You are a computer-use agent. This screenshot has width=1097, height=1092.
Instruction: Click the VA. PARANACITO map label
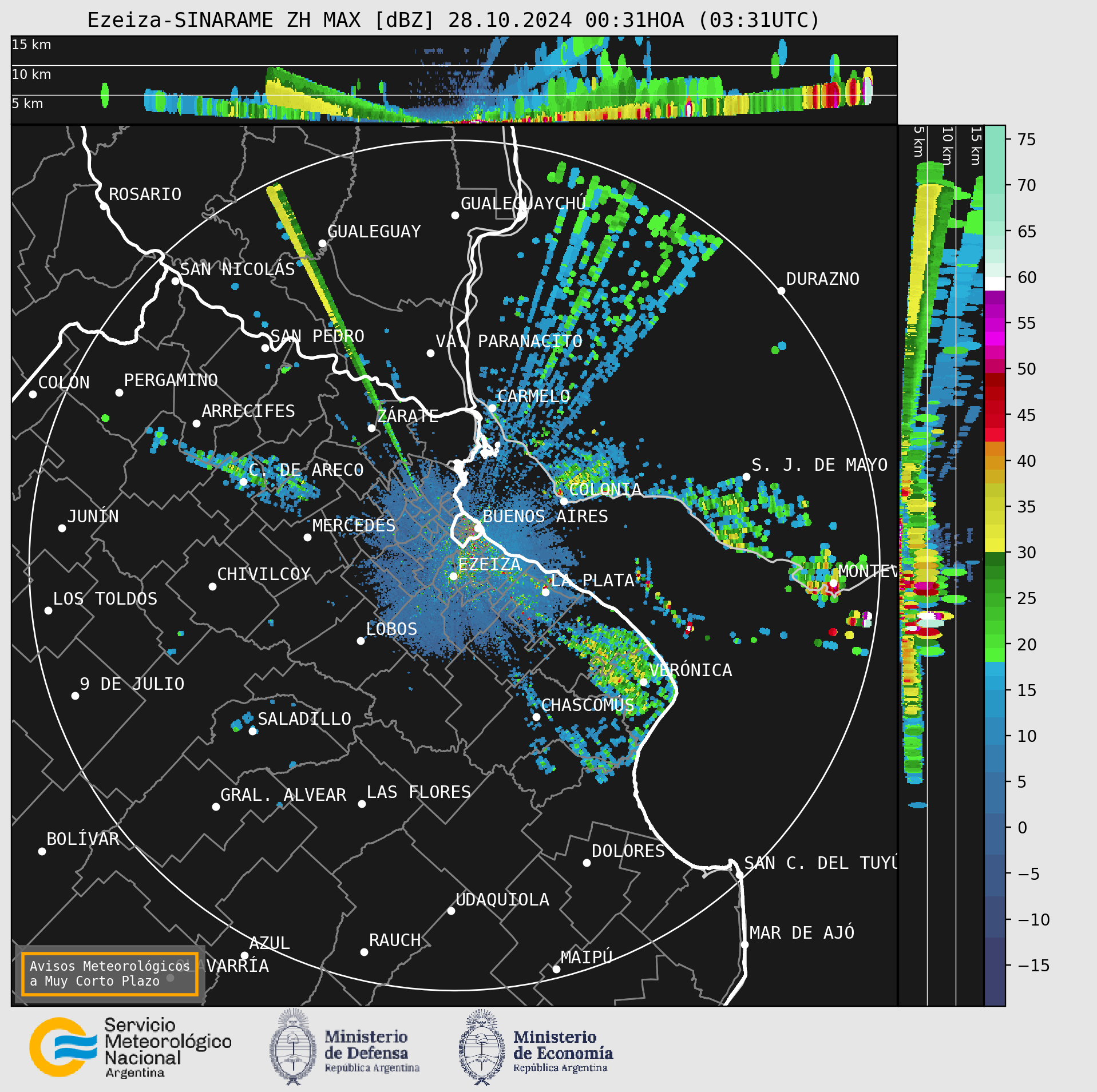click(509, 341)
